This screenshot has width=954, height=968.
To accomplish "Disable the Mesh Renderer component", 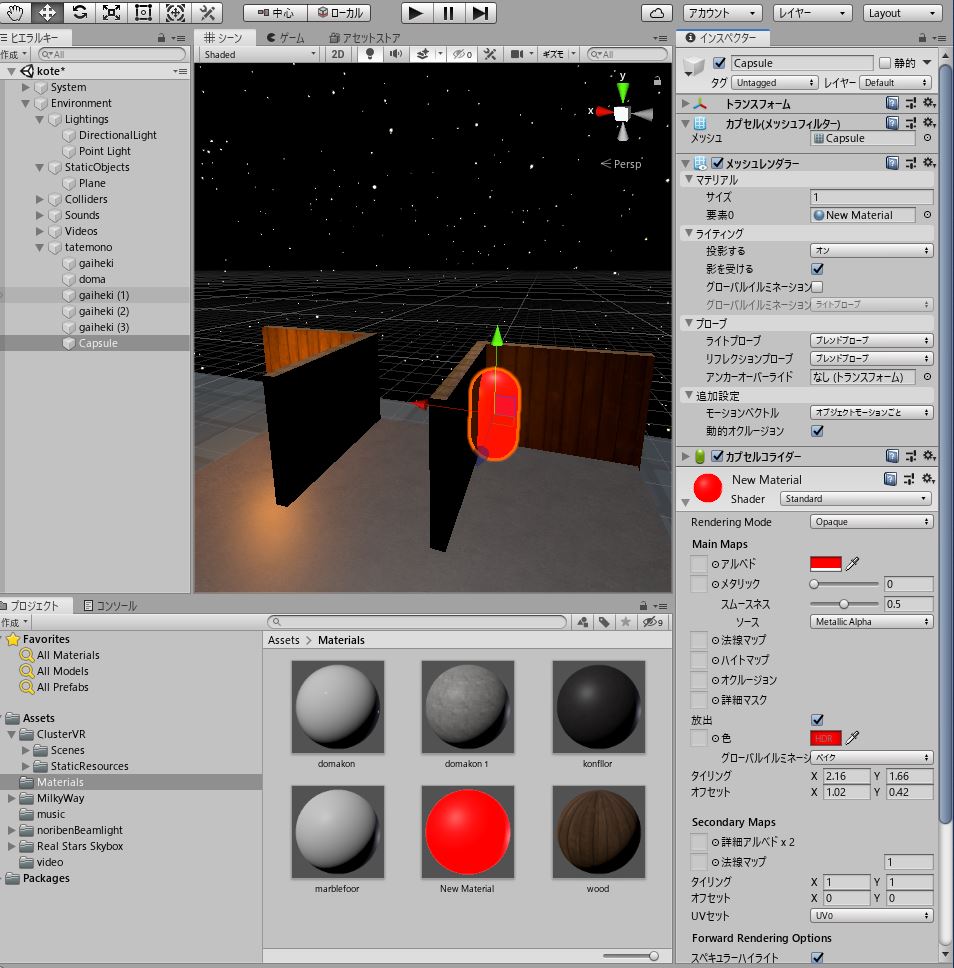I will [718, 163].
